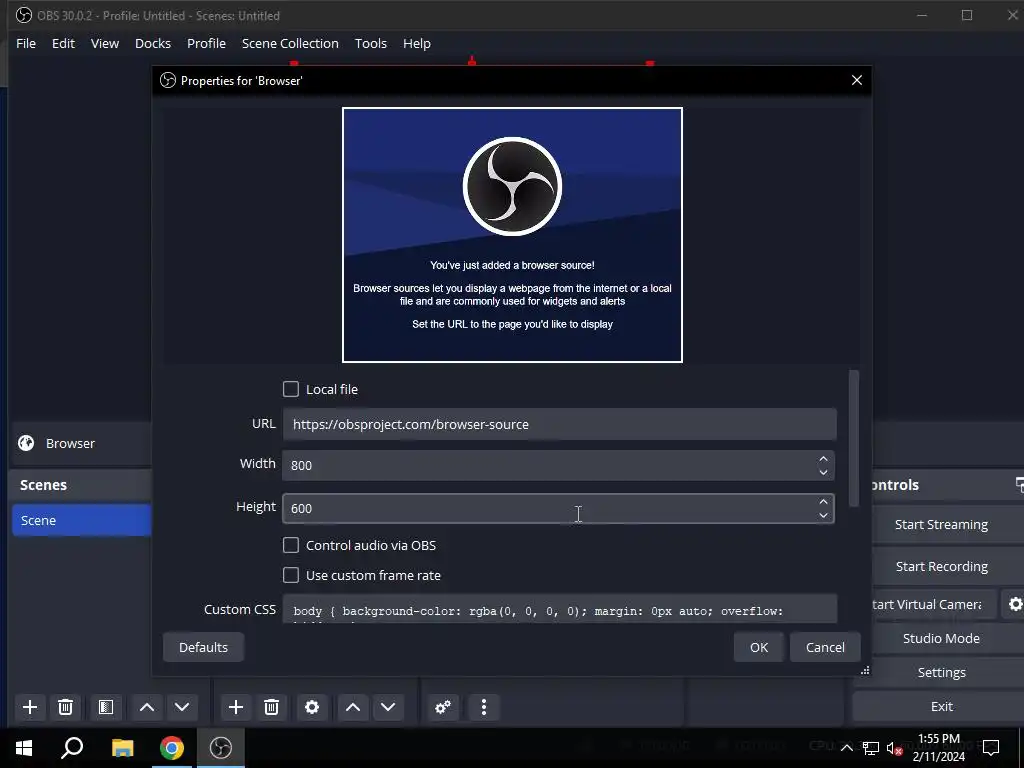Screen dimensions: 1024x768
Task: Move source up with arrow icon
Action: click(x=353, y=707)
